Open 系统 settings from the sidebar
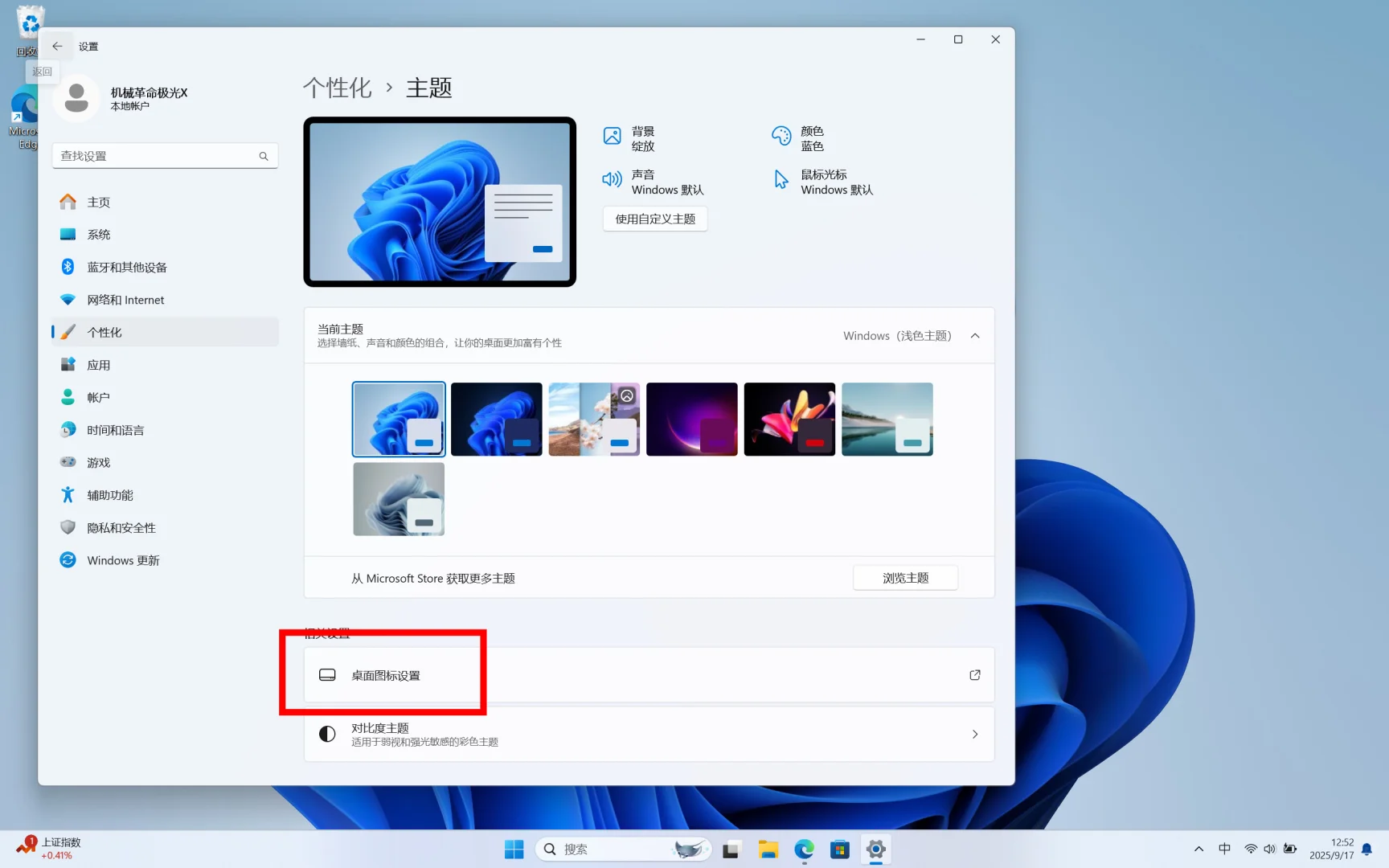1389x868 pixels. click(x=98, y=234)
